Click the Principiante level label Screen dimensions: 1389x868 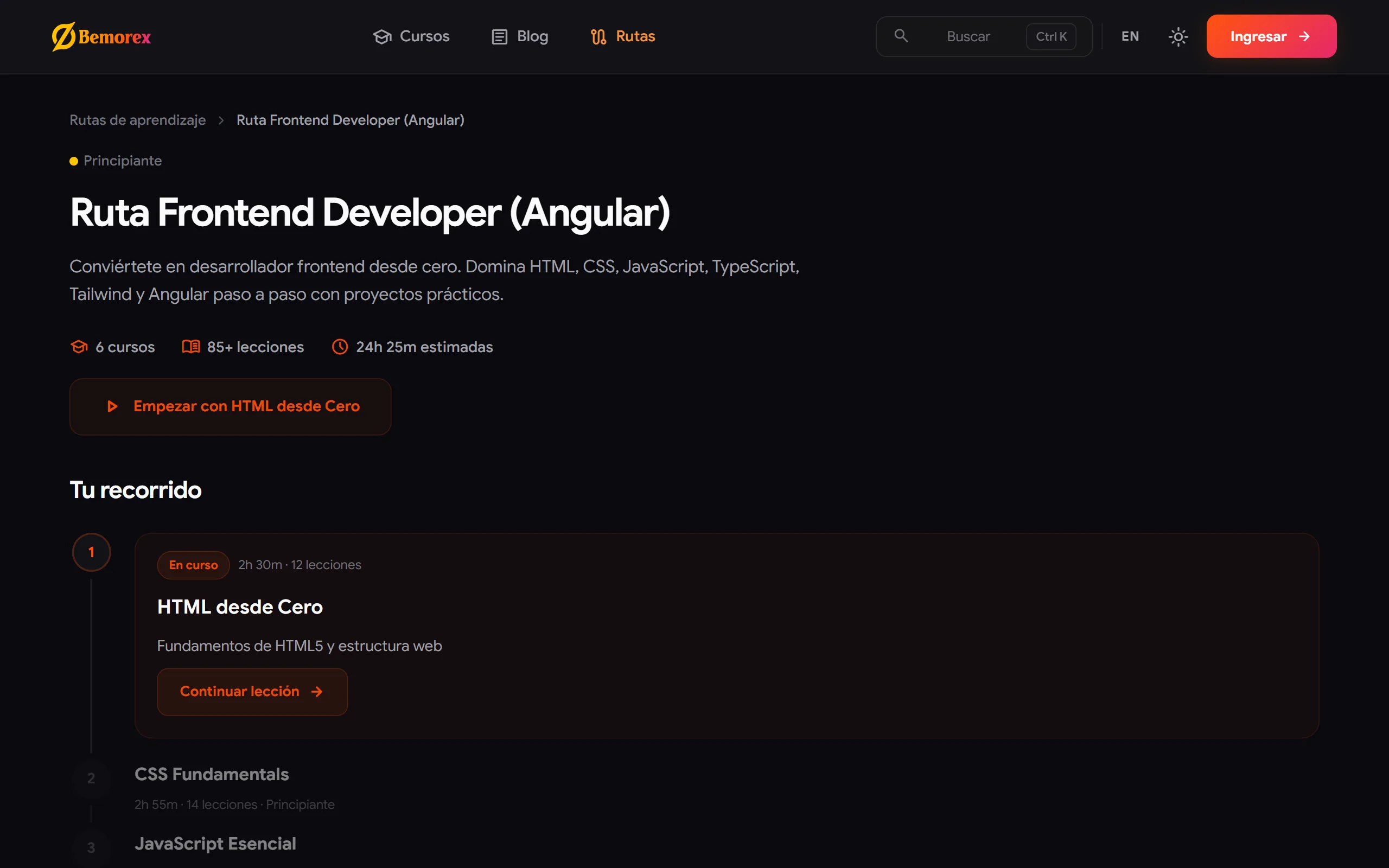[x=123, y=161]
